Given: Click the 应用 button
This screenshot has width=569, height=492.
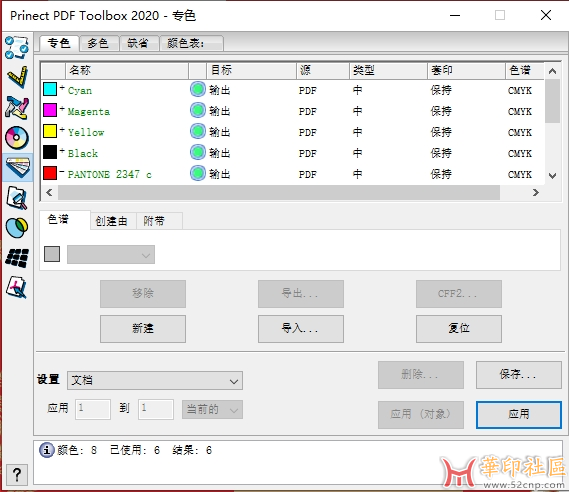Looking at the screenshot, I should click(519, 415).
